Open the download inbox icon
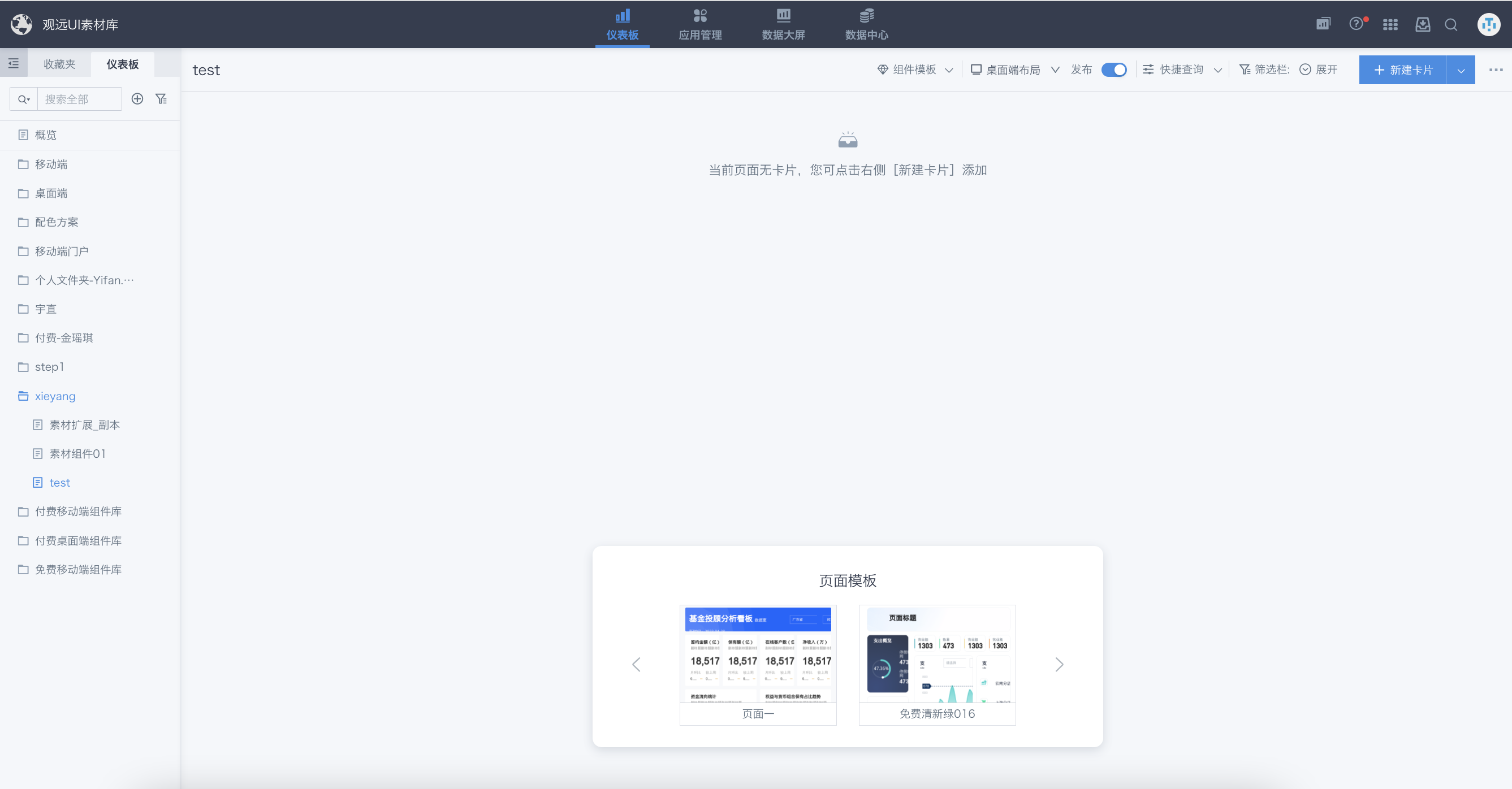Screen dimensions: 1512x789 [x=1423, y=25]
